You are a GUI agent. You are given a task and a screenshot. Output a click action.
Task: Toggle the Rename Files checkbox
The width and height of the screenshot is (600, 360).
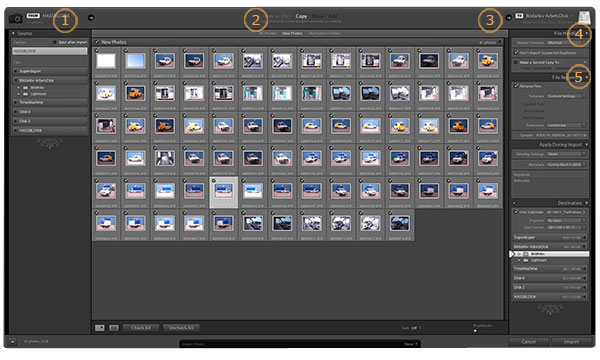coord(516,86)
